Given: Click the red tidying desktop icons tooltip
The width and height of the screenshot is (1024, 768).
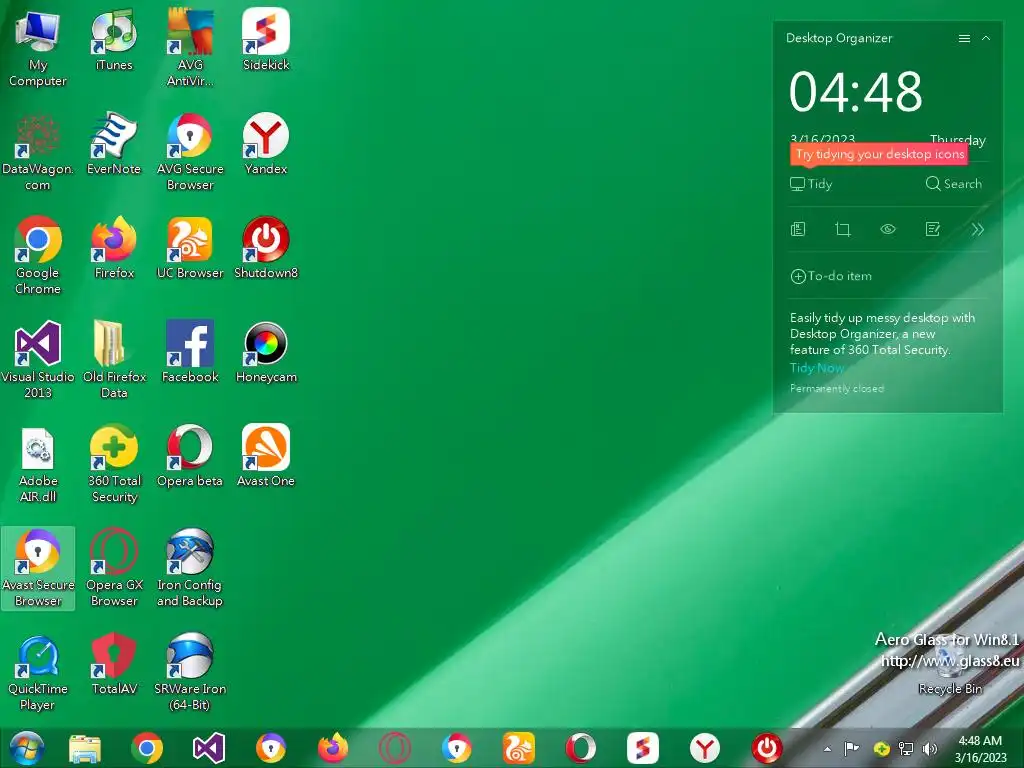Looking at the screenshot, I should point(879,154).
